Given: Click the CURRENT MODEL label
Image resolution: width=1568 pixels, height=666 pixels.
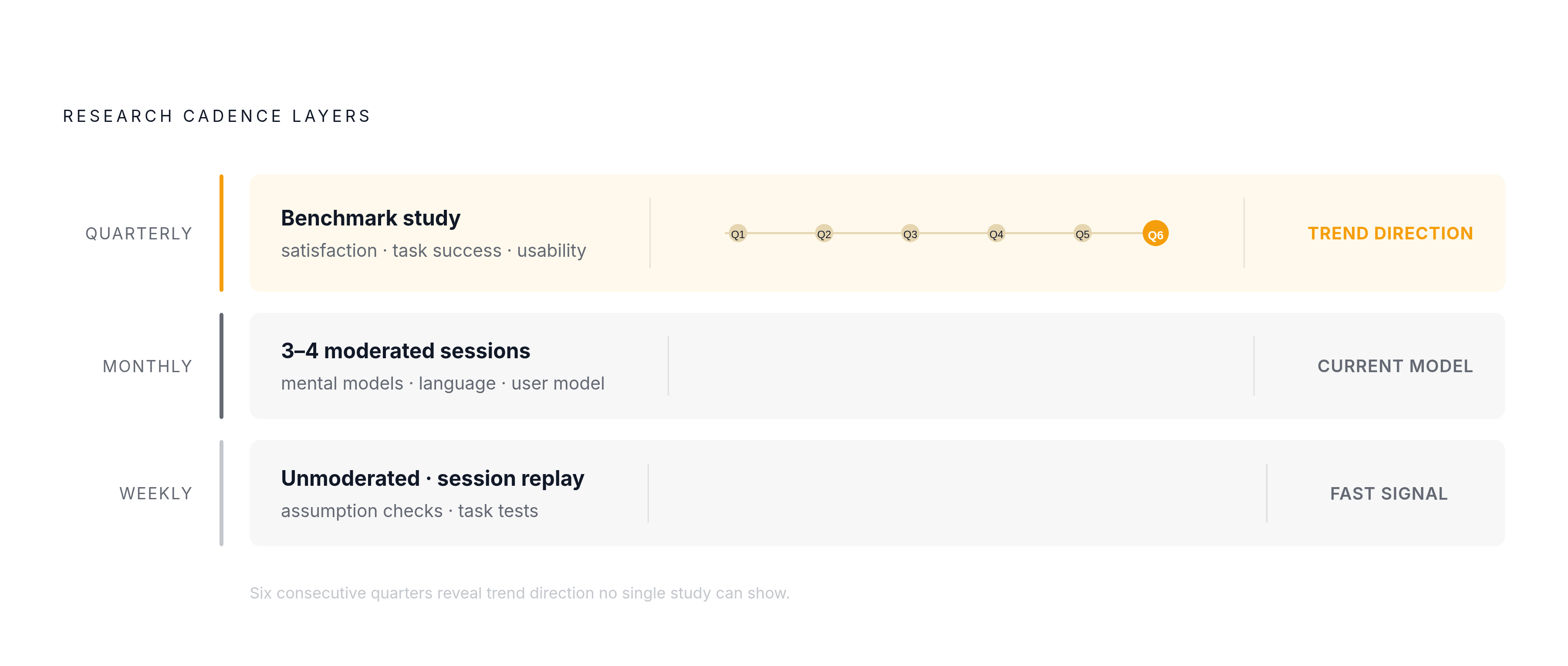Looking at the screenshot, I should tap(1395, 366).
